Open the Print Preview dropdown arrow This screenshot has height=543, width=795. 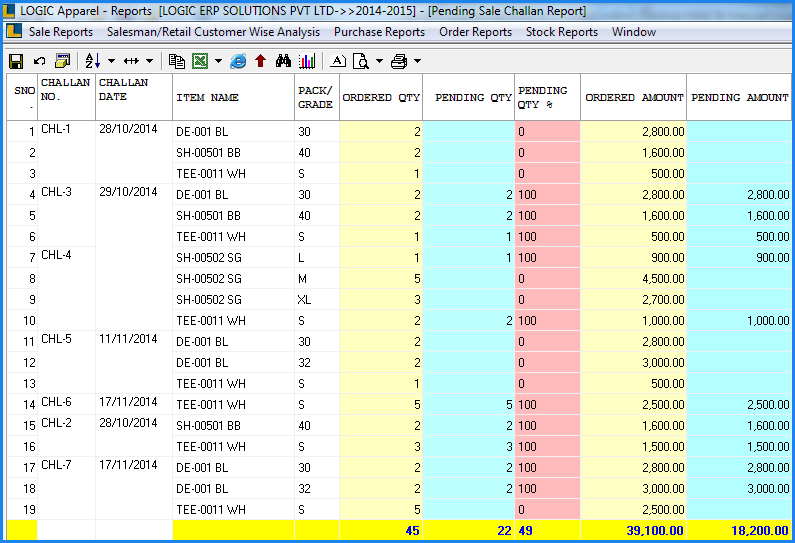(379, 61)
